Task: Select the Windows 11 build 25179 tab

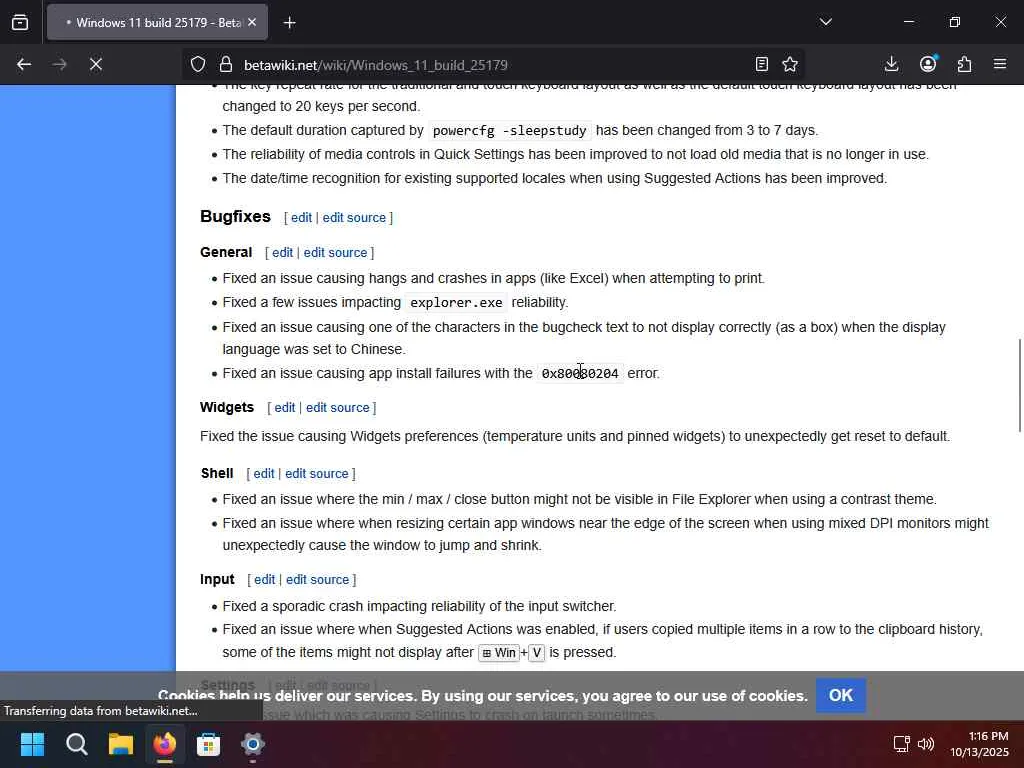Action: pyautogui.click(x=157, y=22)
